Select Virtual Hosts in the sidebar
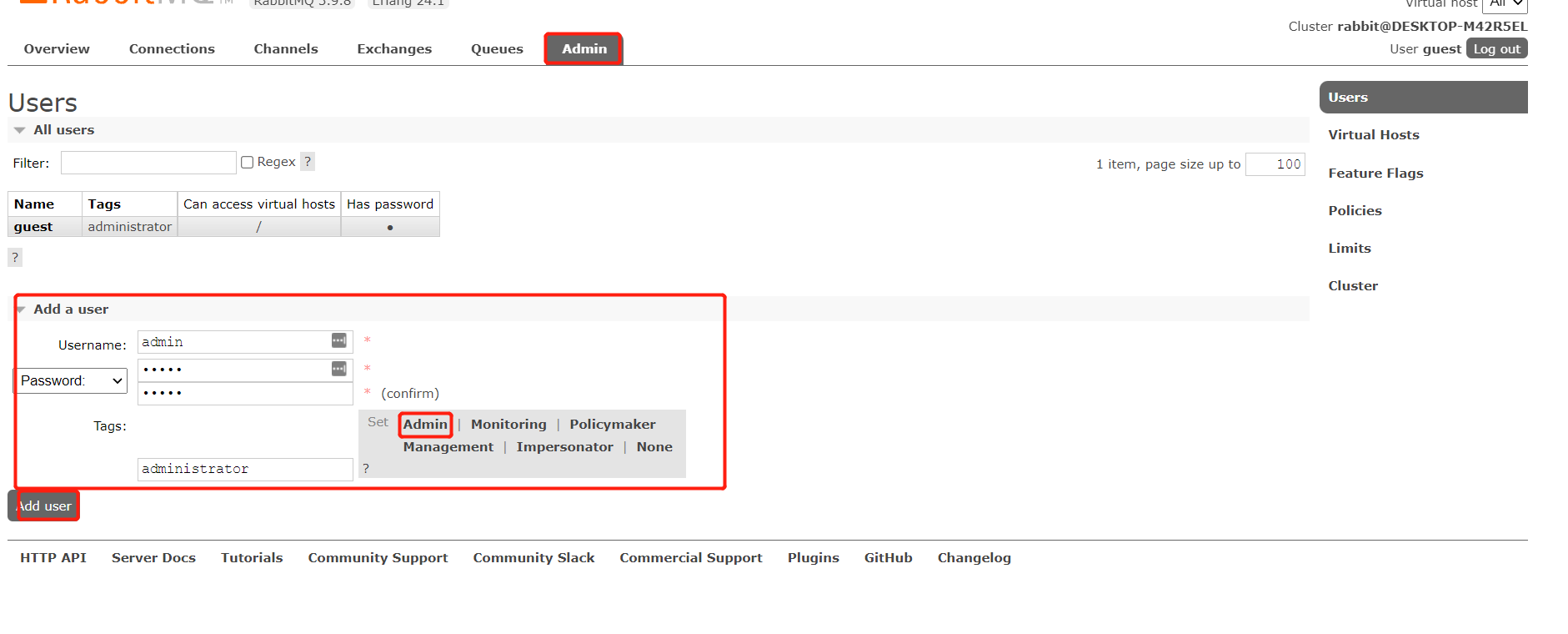 pyautogui.click(x=1373, y=135)
